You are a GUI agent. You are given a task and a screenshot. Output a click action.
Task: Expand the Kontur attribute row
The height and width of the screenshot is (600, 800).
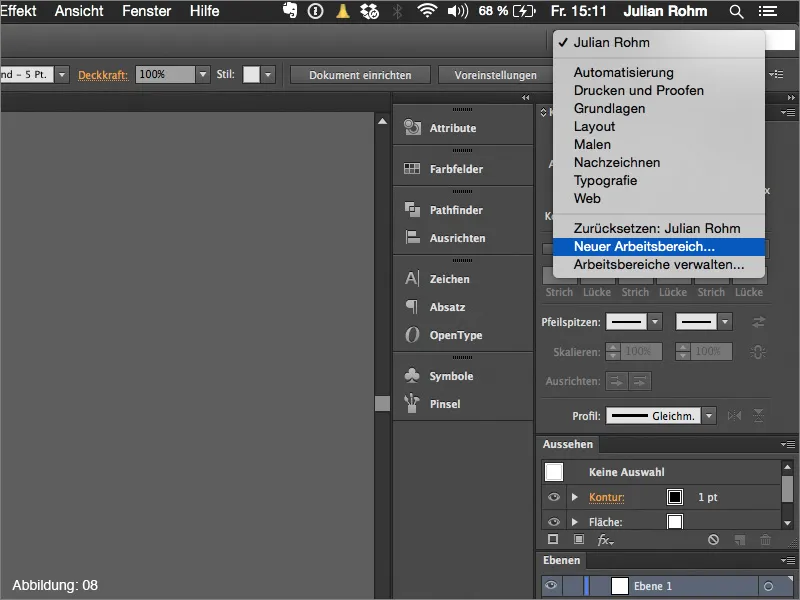click(574, 497)
